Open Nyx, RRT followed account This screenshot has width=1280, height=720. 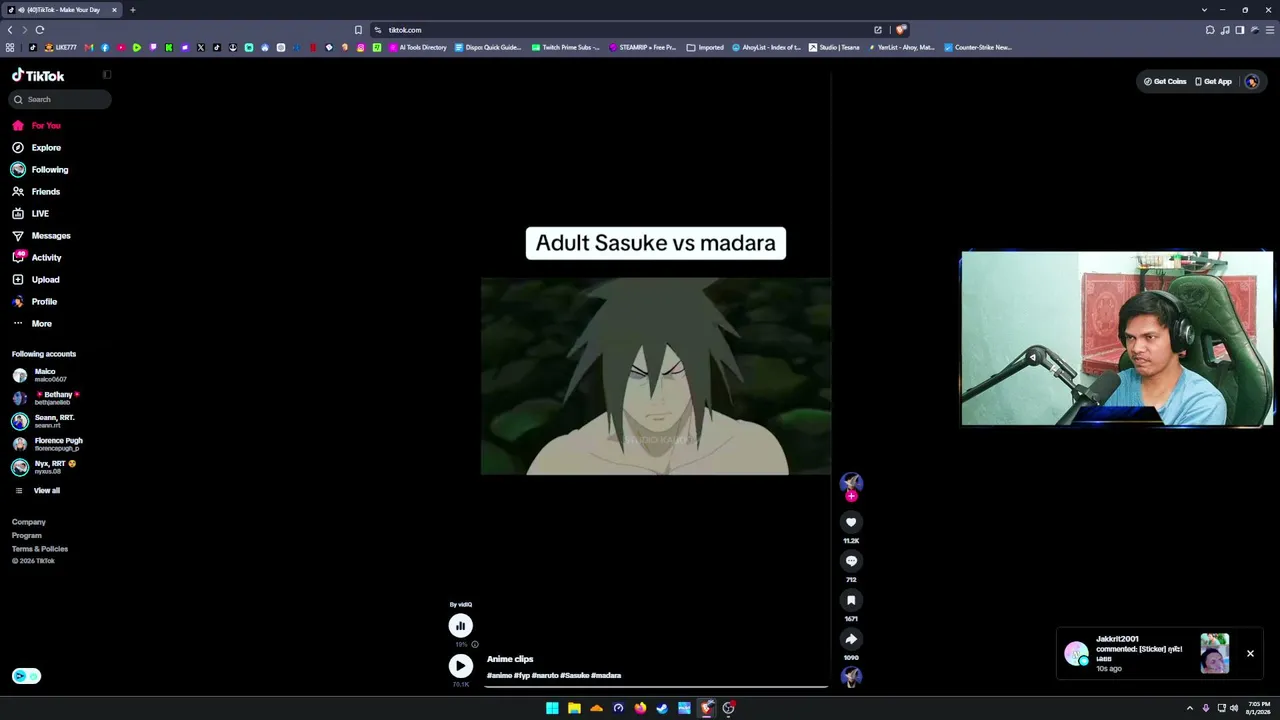click(x=44, y=467)
